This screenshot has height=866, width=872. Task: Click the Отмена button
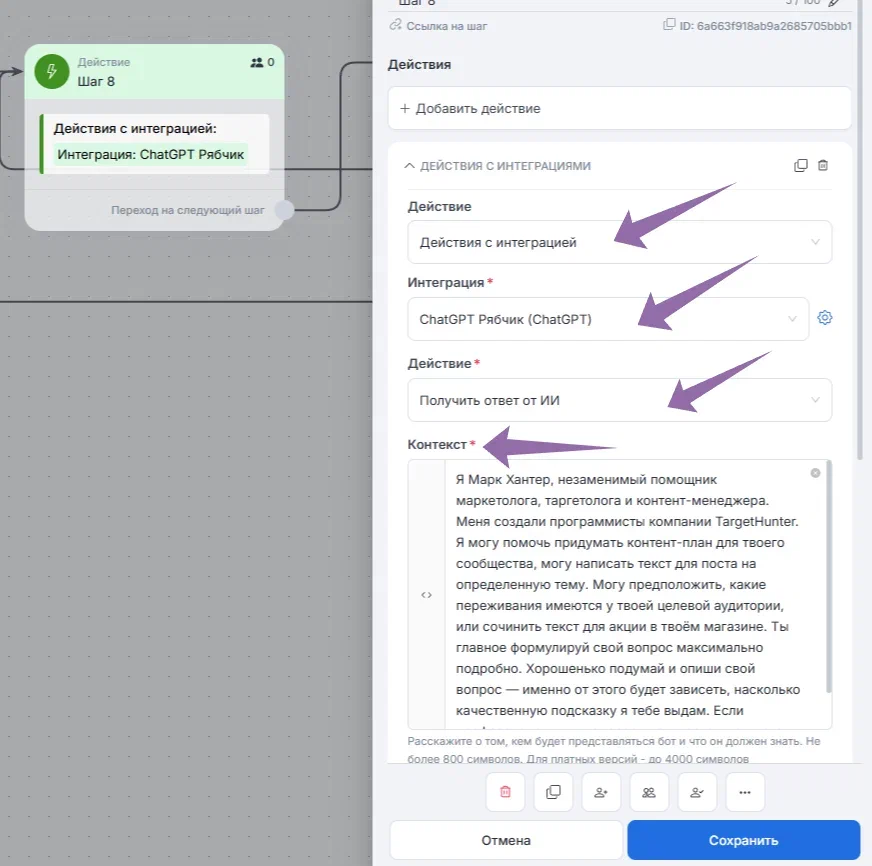(x=506, y=840)
